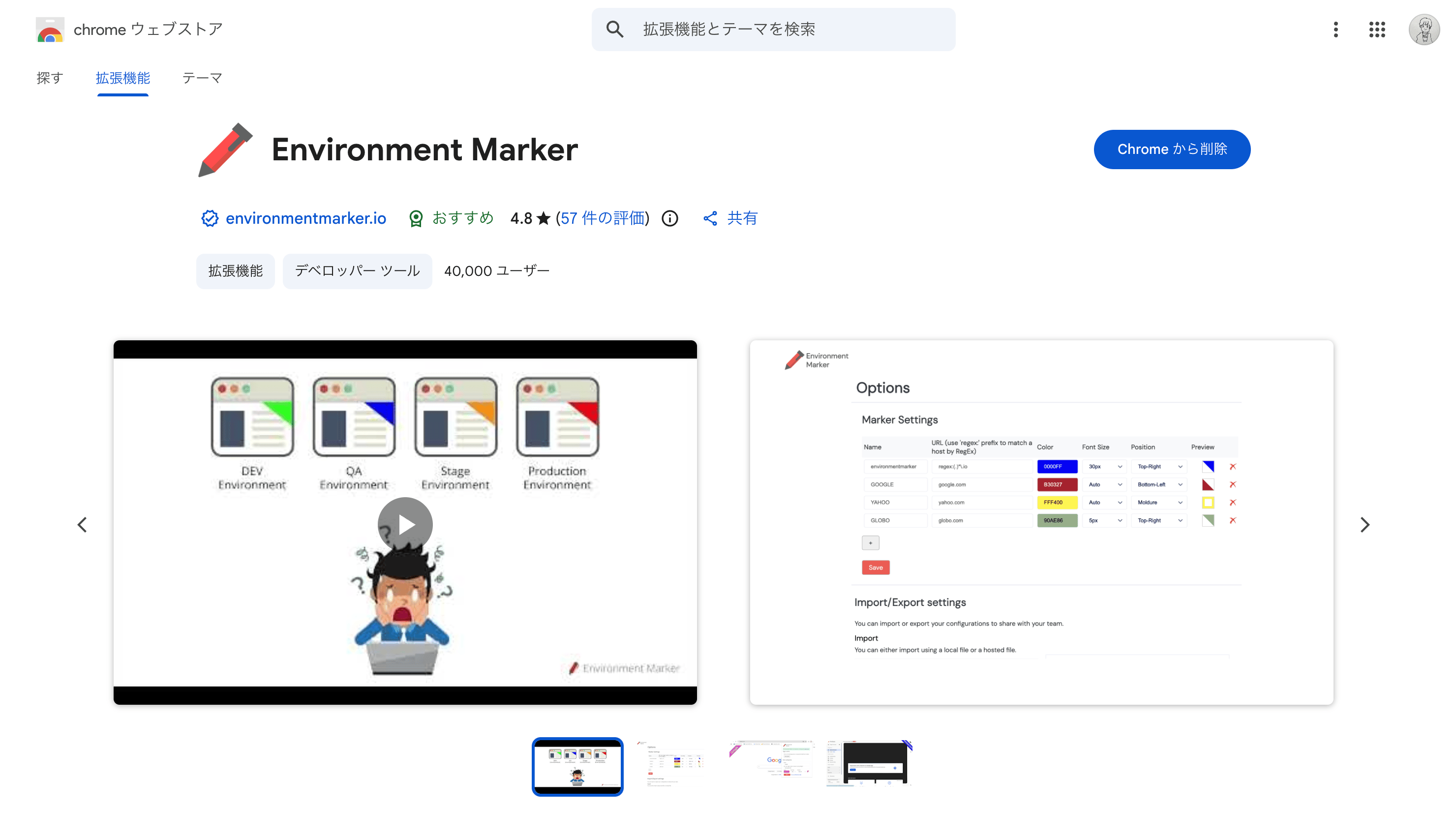1456x838 pixels.
Task: Go to previous screenshot slide
Action: [x=82, y=524]
